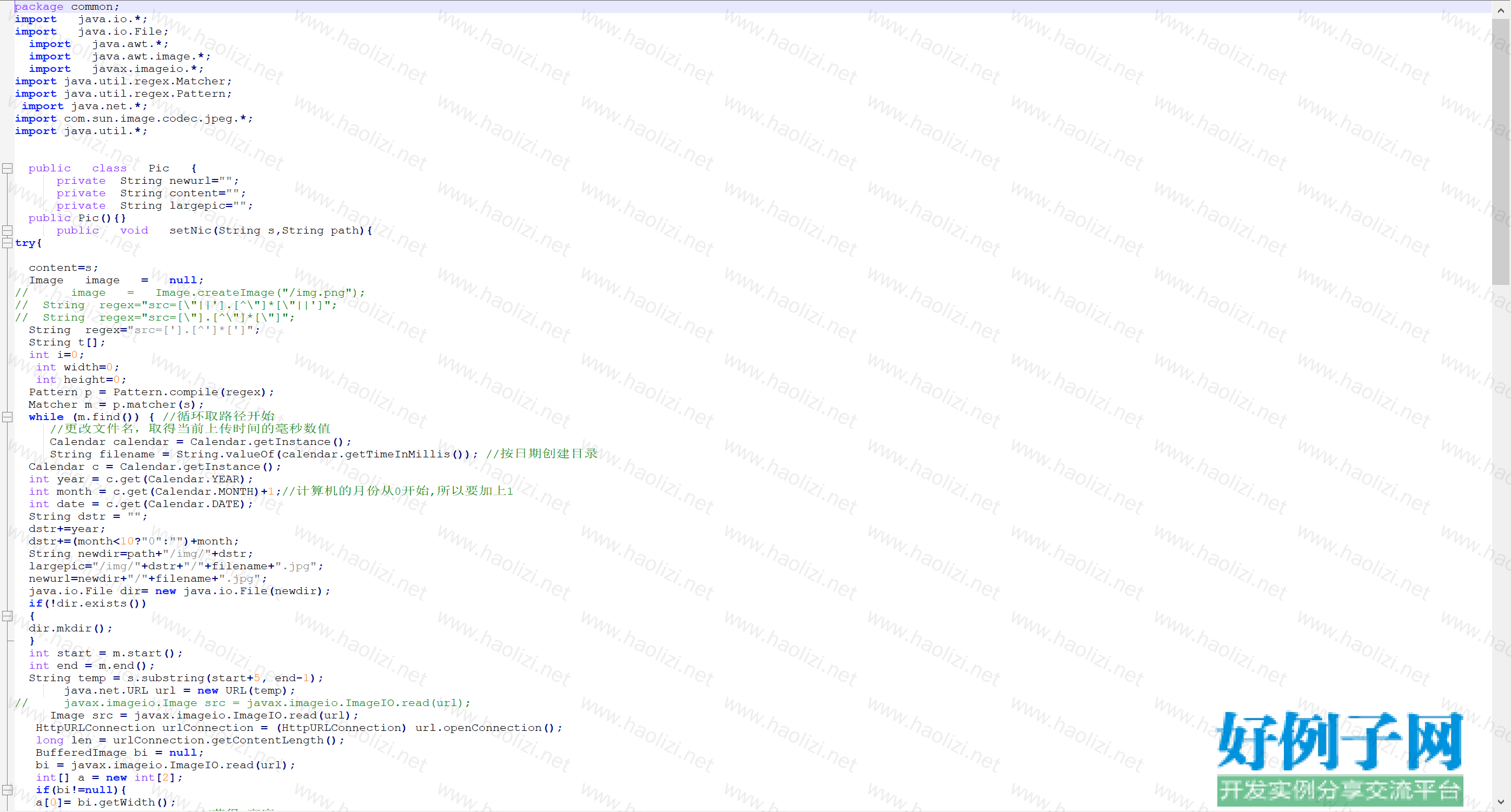Screen dimensions: 1511x812
Task: Collapse the if(bi!=null) block fold marker
Action: [7, 790]
